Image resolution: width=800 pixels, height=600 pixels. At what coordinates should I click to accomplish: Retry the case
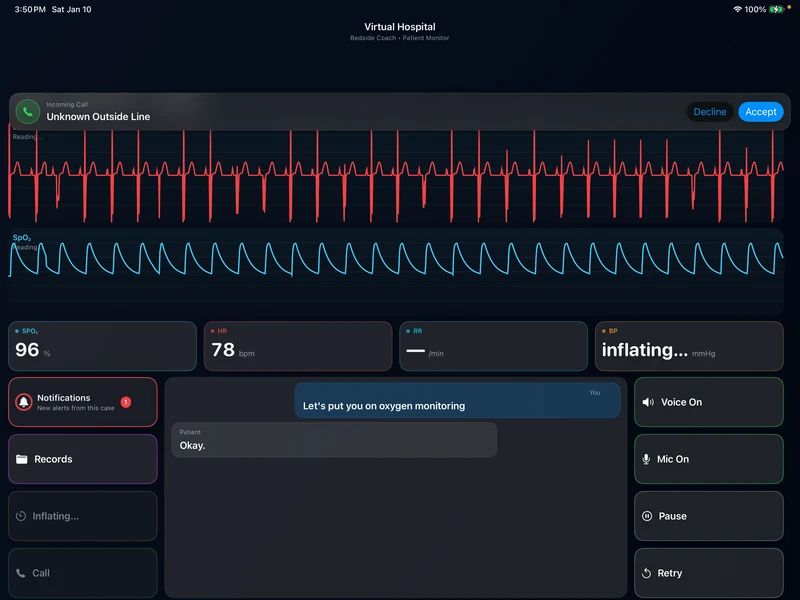[709, 573]
